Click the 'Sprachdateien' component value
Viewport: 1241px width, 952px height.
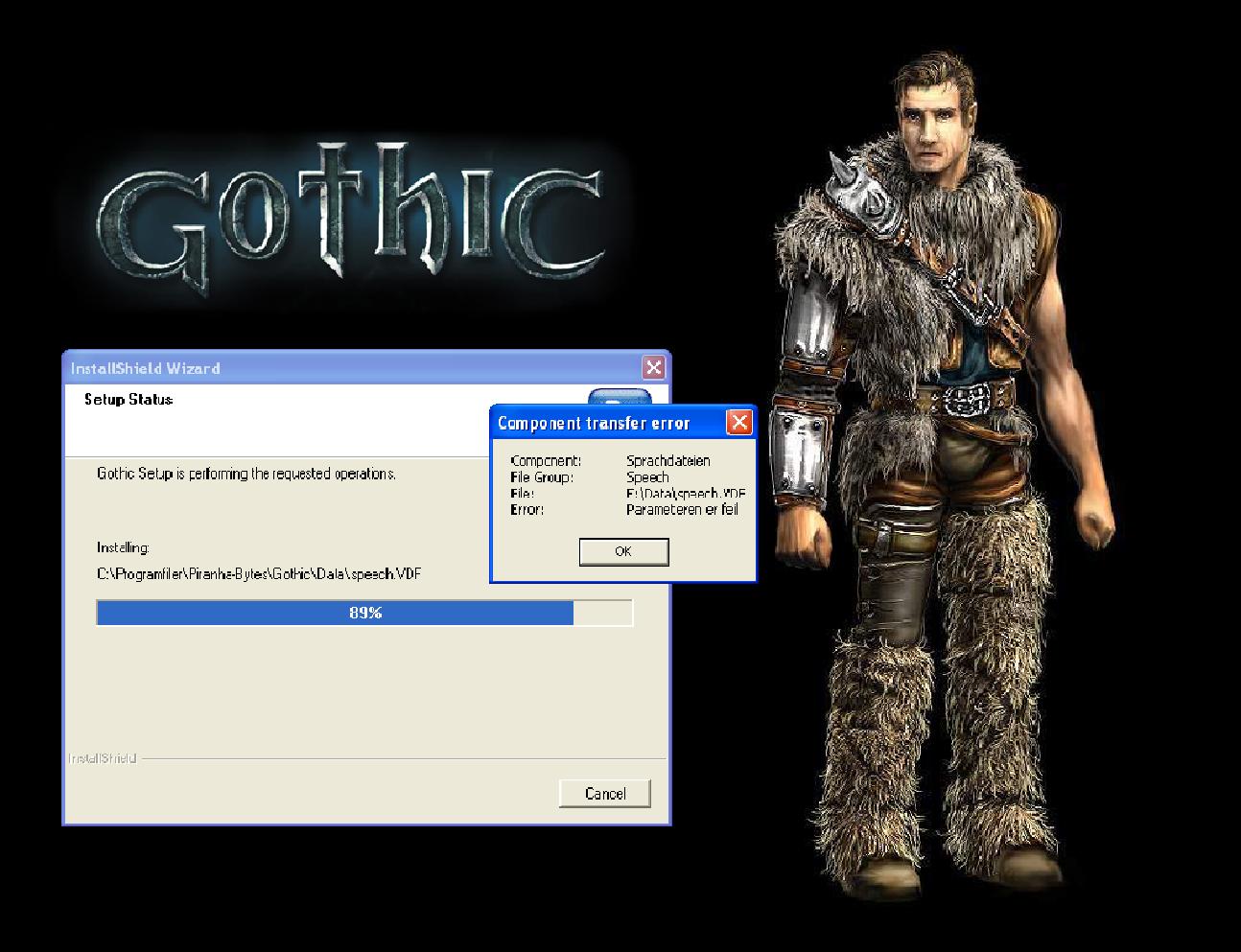click(x=667, y=461)
